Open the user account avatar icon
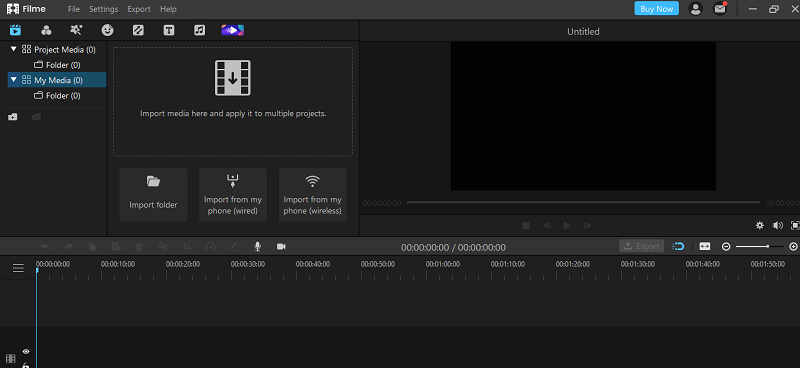This screenshot has height=368, width=800. point(695,9)
